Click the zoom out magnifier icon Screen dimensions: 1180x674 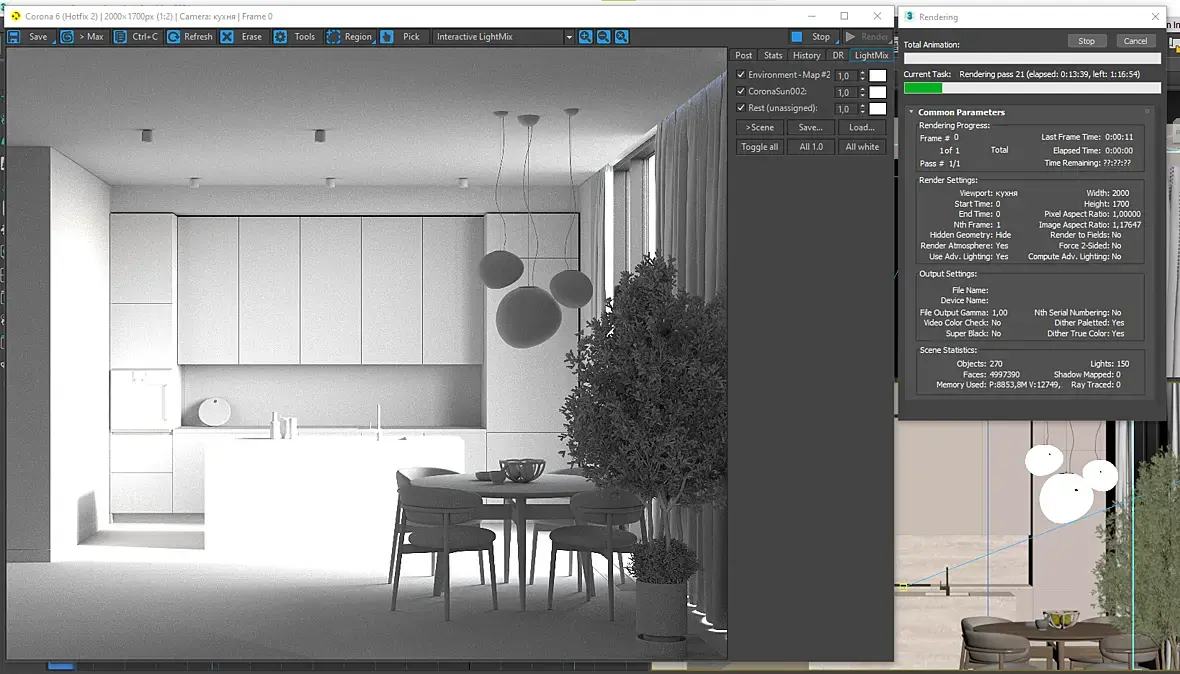(604, 37)
